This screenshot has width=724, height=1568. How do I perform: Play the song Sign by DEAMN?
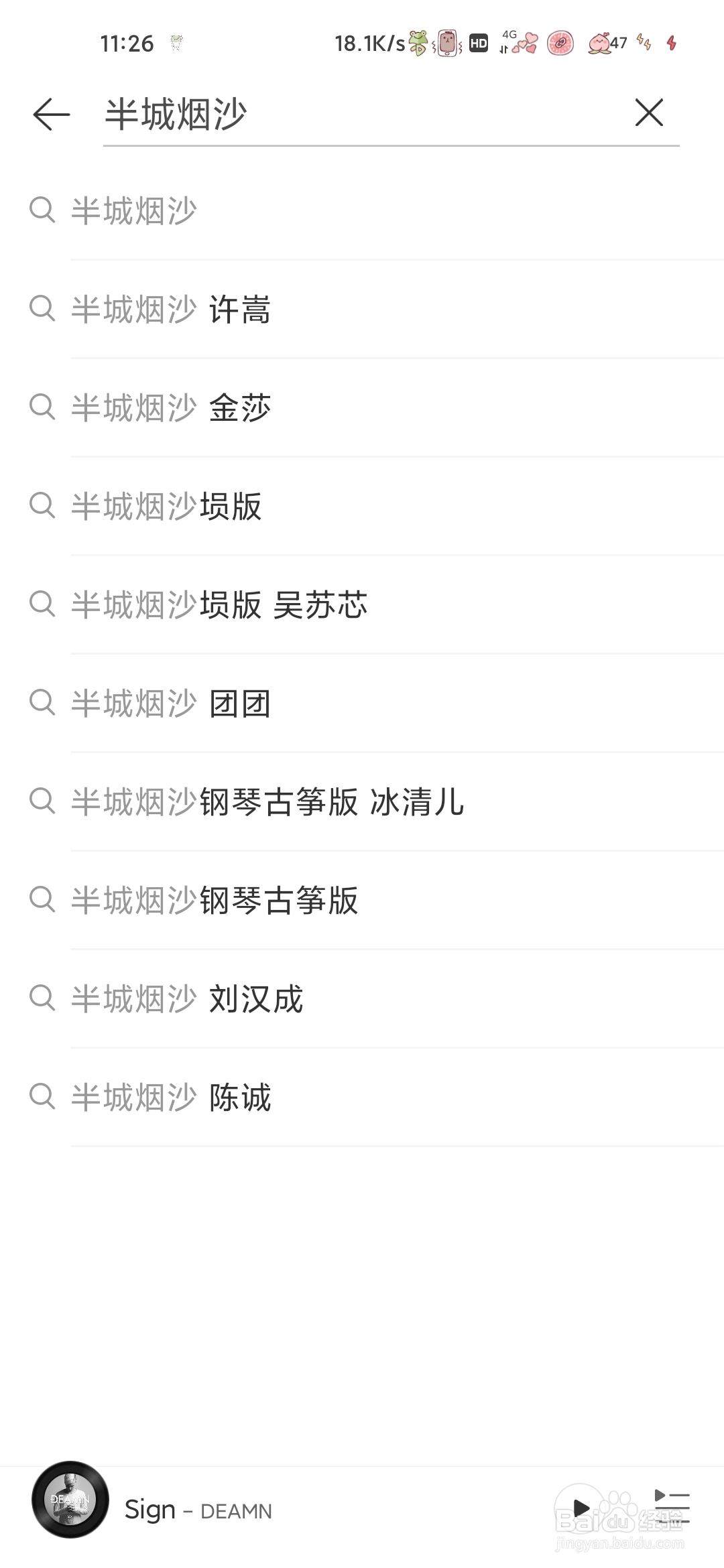pyautogui.click(x=581, y=1509)
